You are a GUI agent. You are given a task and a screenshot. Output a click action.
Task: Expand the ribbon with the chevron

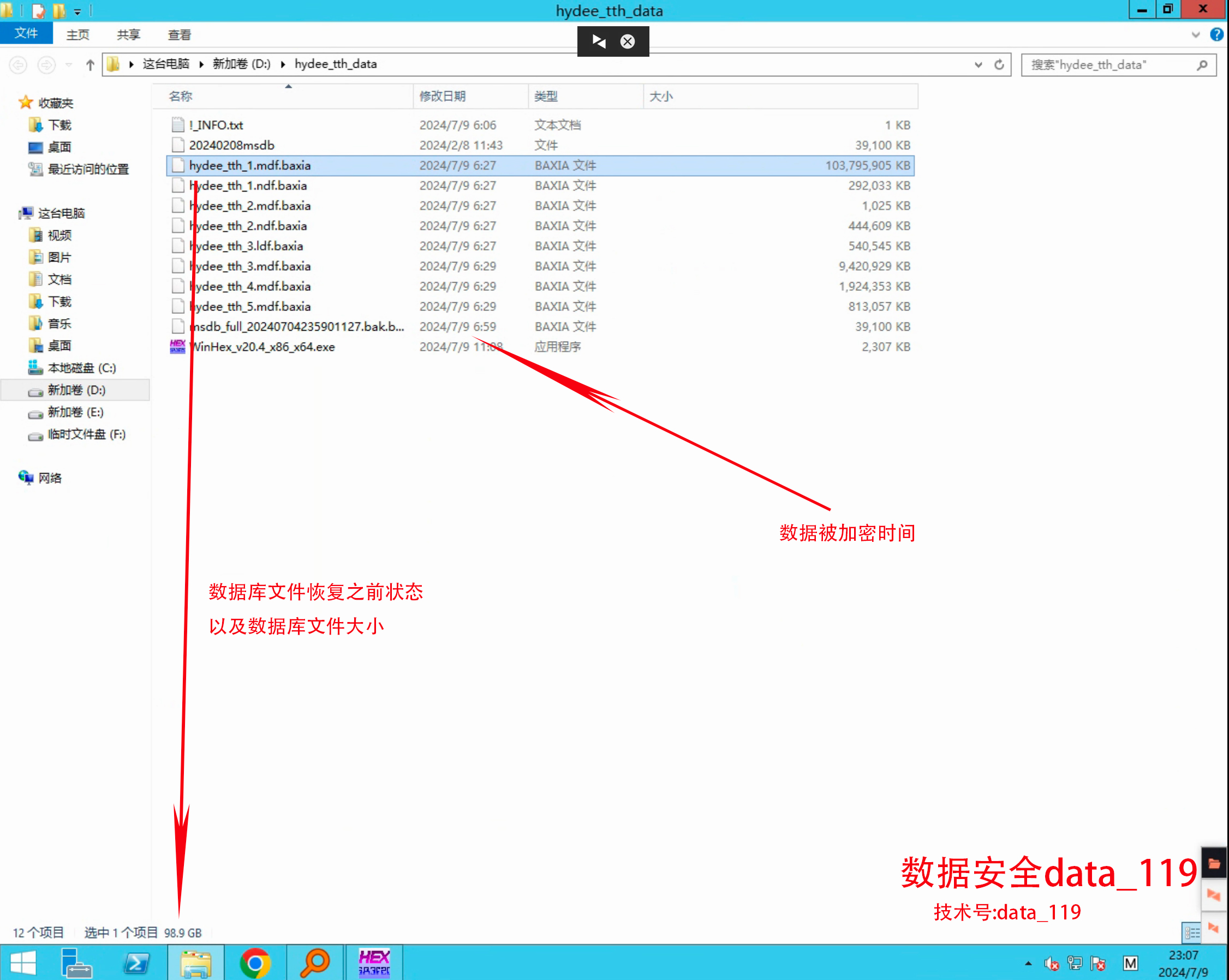click(x=1195, y=35)
